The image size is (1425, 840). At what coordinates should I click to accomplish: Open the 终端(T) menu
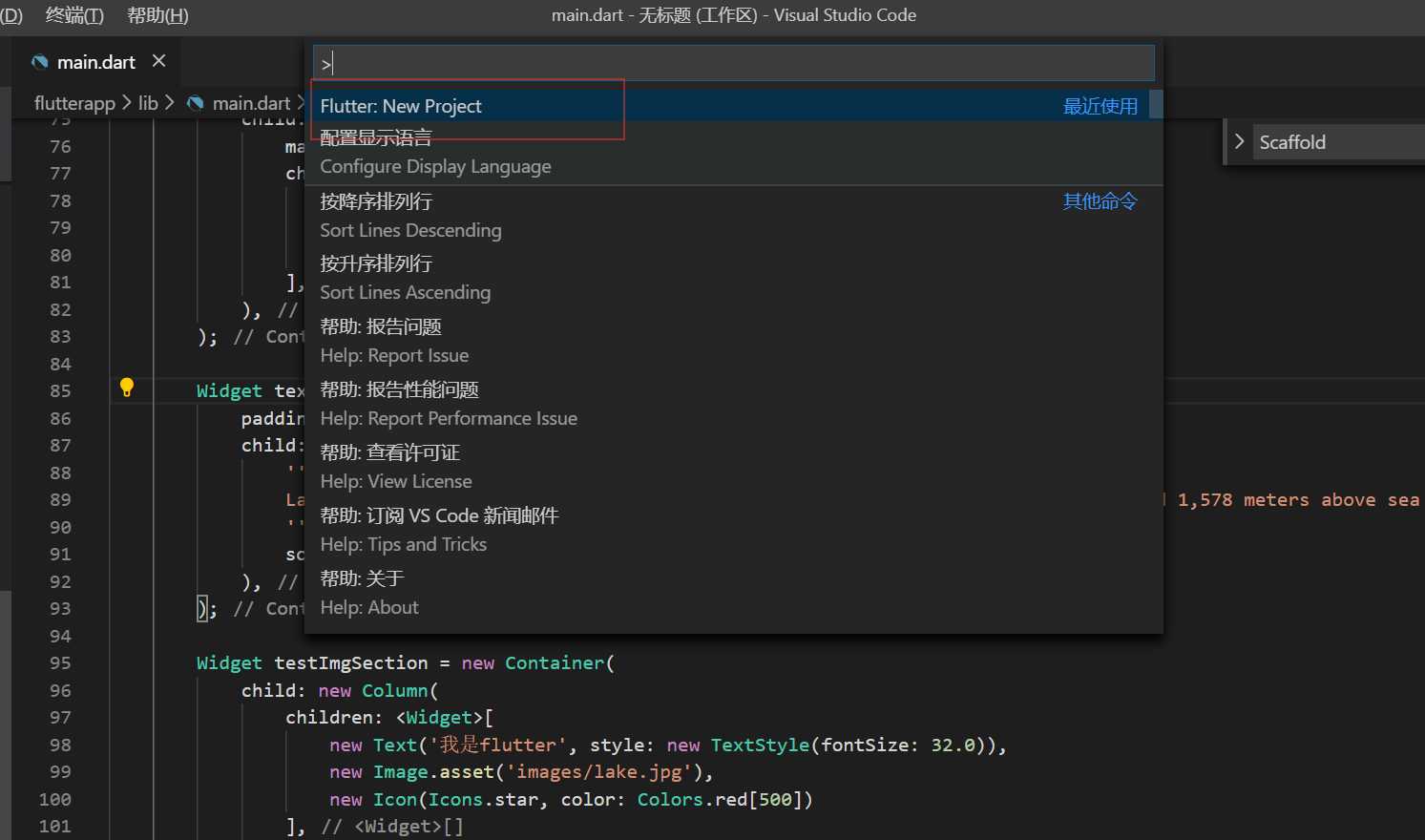74,15
